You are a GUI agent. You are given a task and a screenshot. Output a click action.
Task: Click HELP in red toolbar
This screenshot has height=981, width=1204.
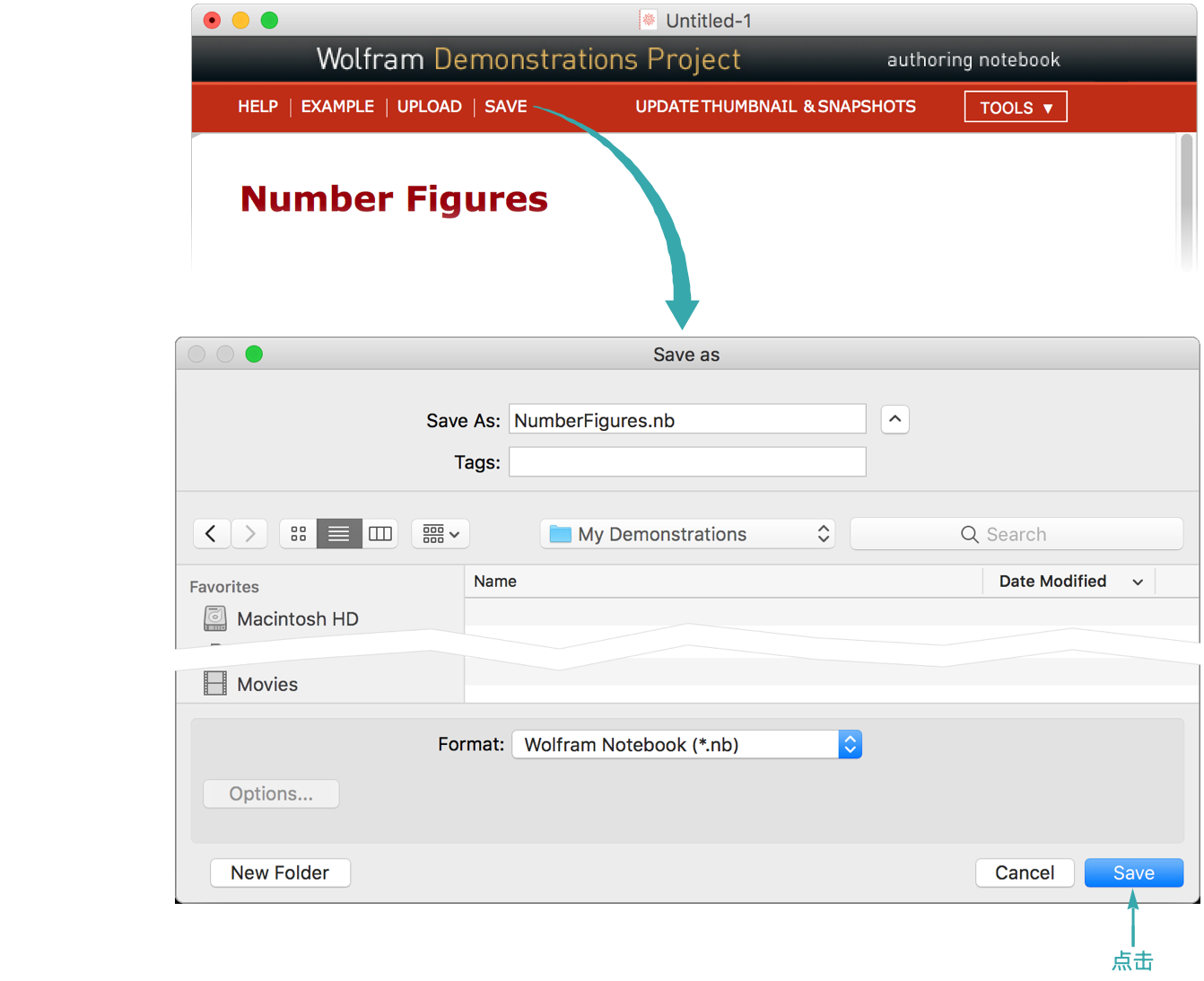[257, 107]
